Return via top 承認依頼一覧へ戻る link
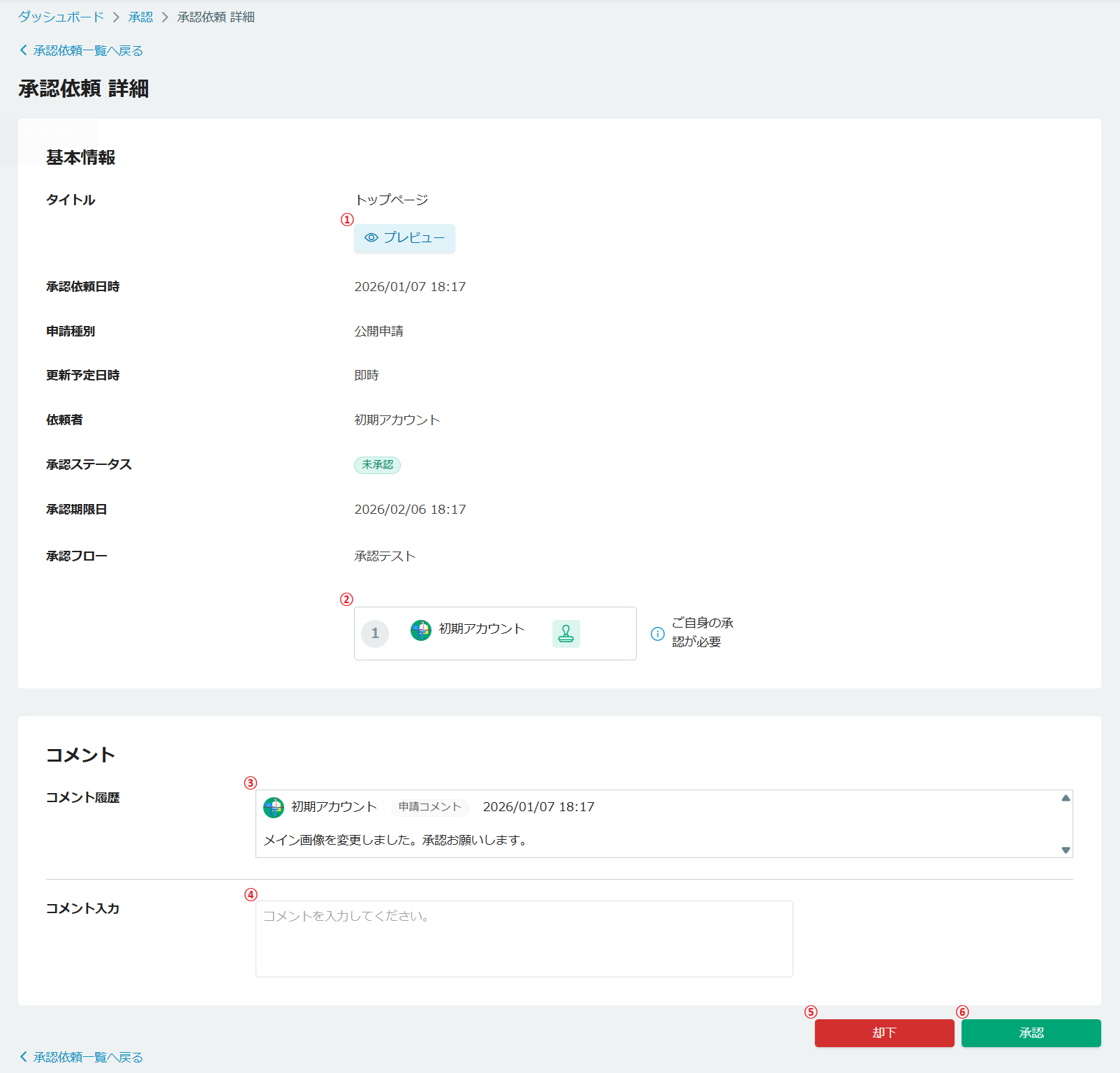This screenshot has height=1073, width=1120. [x=88, y=50]
